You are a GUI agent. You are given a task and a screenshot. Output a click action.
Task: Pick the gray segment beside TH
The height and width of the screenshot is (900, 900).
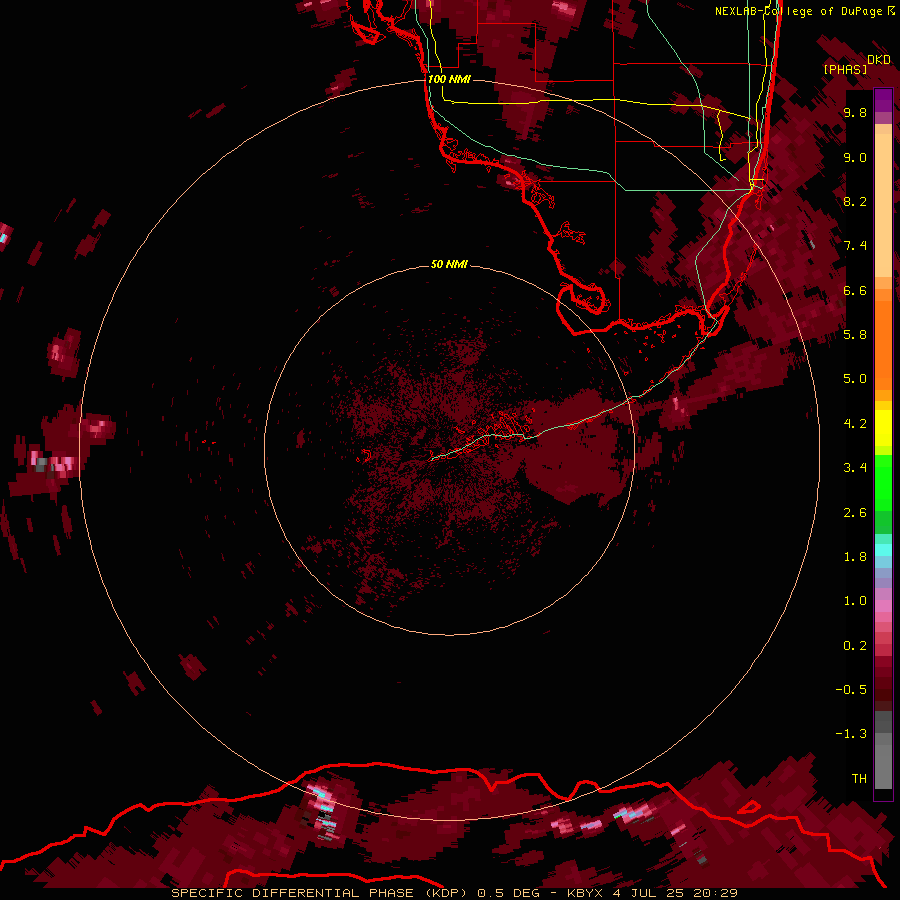883,766
